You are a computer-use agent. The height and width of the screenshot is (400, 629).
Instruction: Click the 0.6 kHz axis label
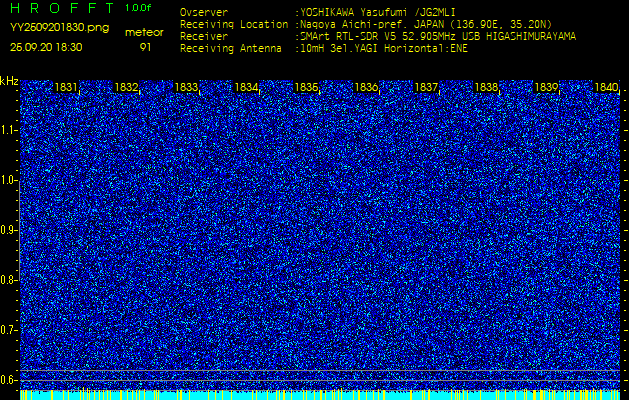pyautogui.click(x=8, y=380)
